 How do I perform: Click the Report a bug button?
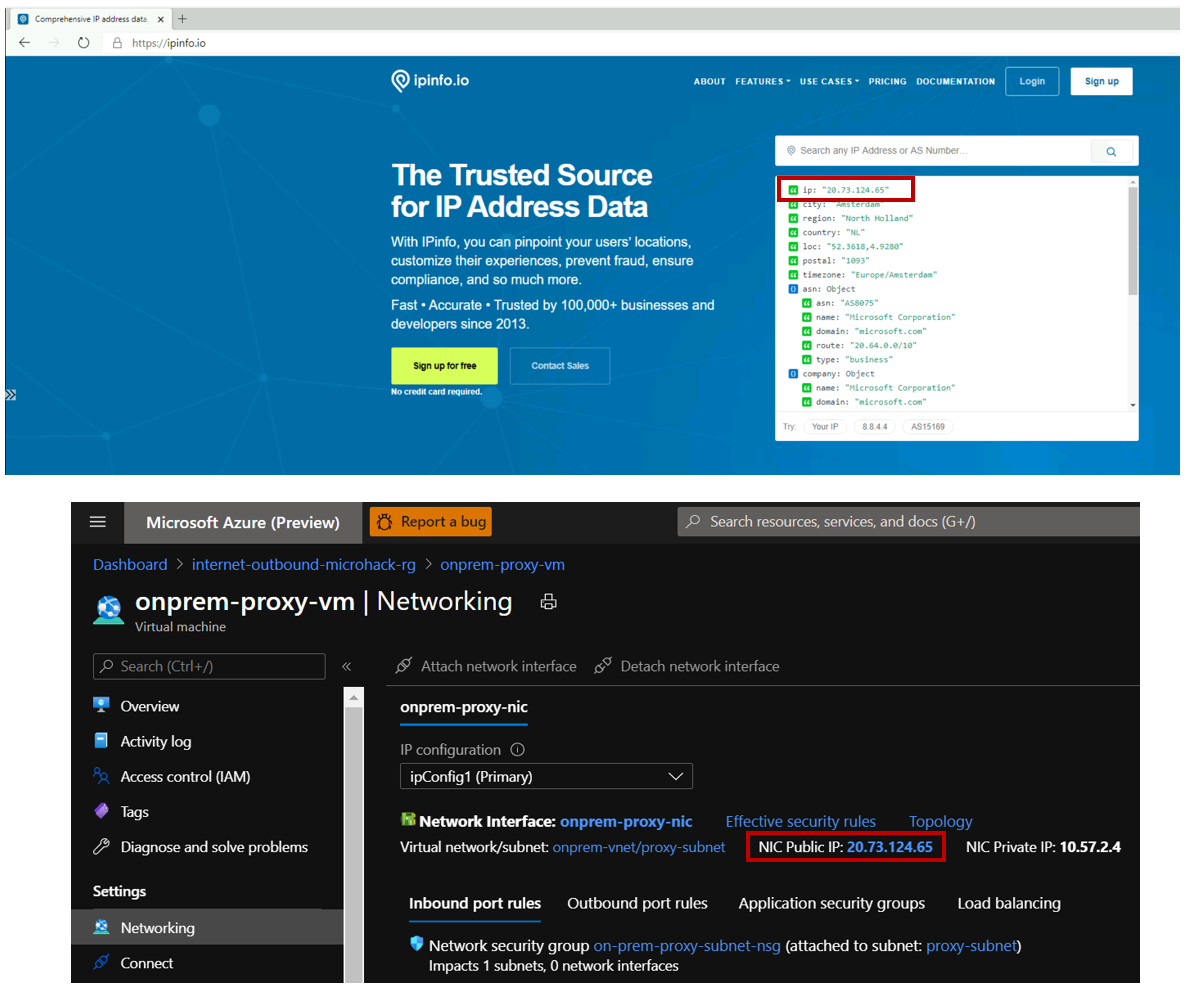[430, 522]
